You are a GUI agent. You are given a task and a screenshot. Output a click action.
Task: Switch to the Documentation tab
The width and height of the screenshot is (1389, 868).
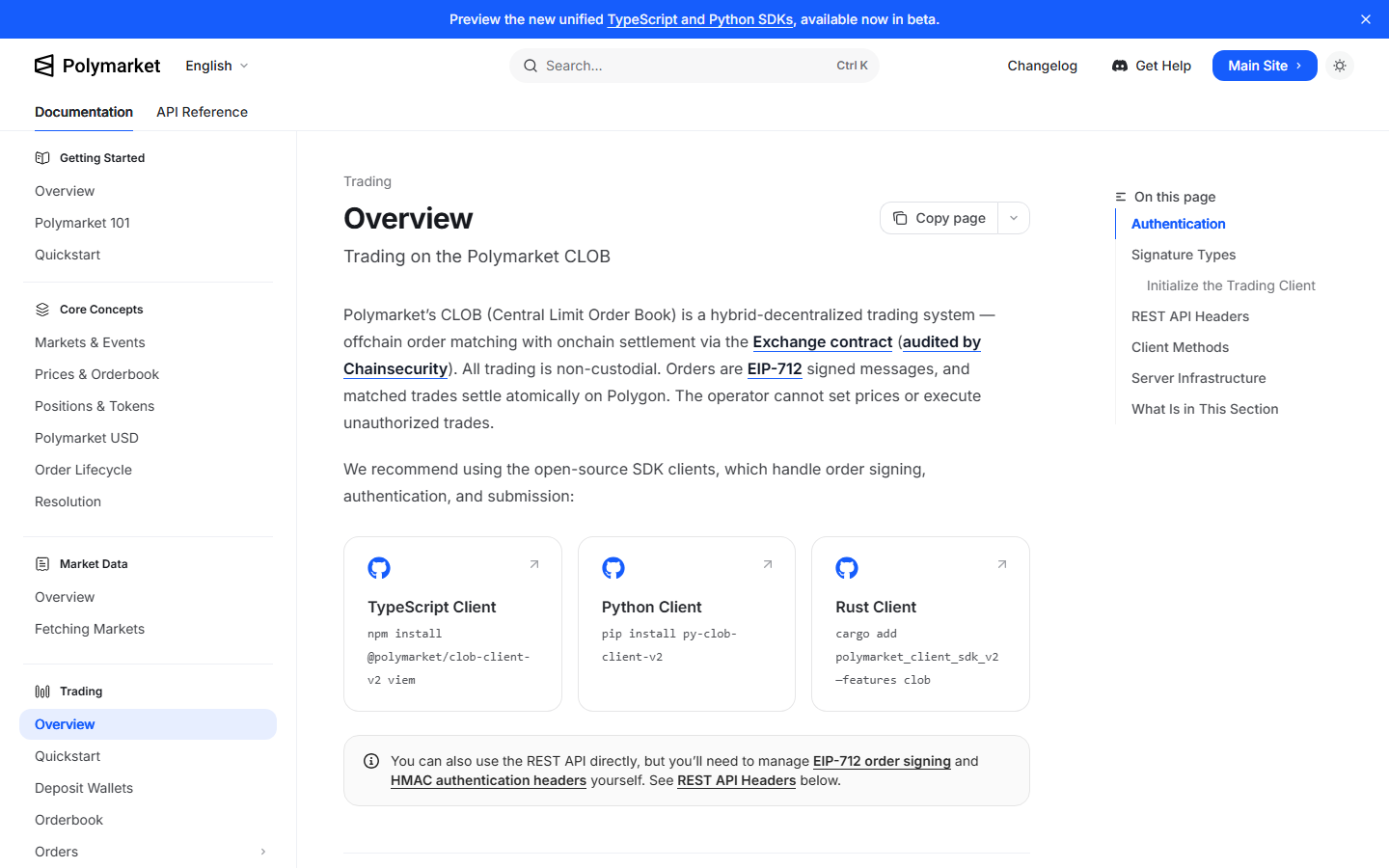pyautogui.click(x=84, y=112)
